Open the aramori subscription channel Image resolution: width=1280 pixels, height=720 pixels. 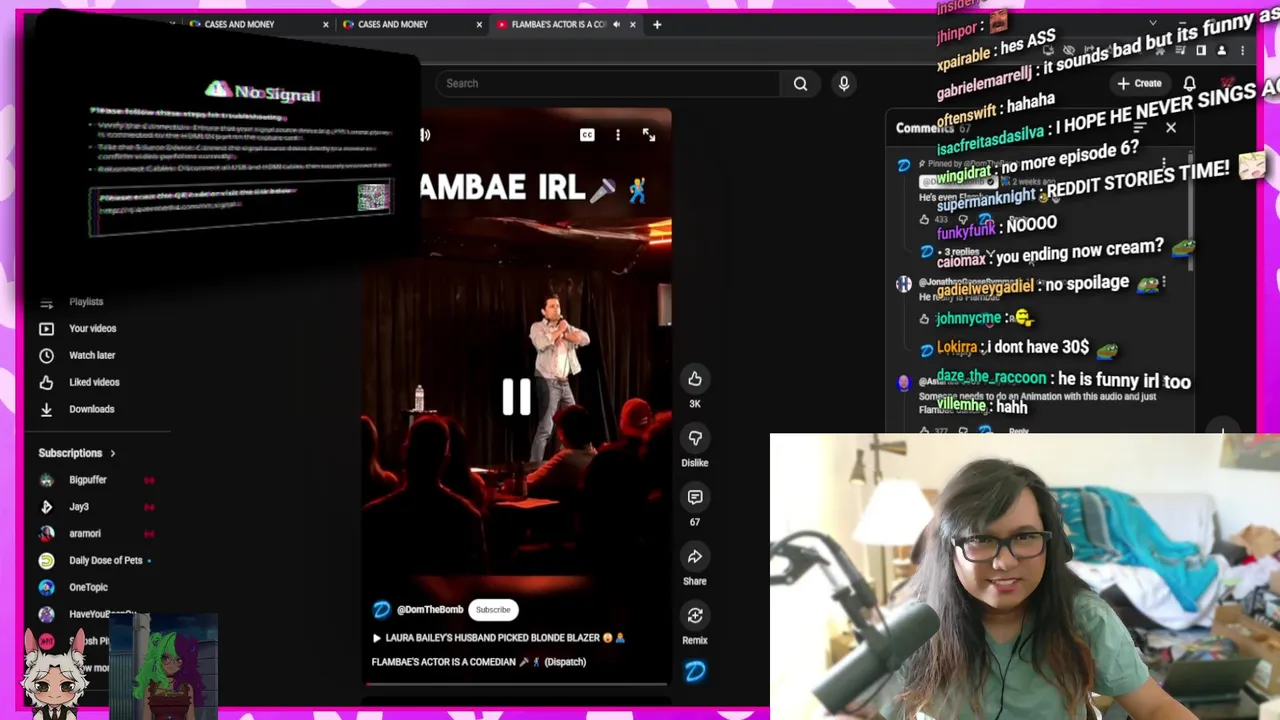(85, 534)
